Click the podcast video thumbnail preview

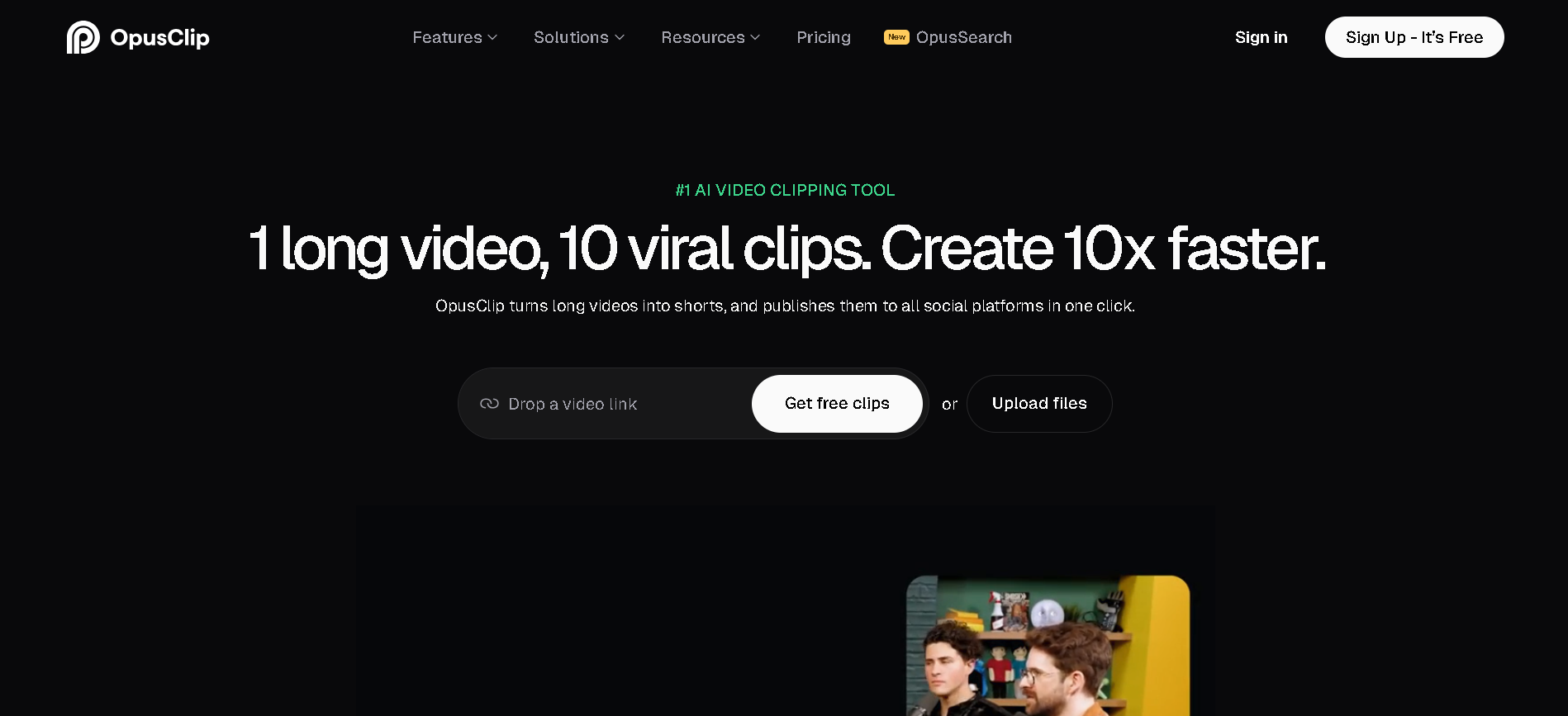[x=1048, y=645]
